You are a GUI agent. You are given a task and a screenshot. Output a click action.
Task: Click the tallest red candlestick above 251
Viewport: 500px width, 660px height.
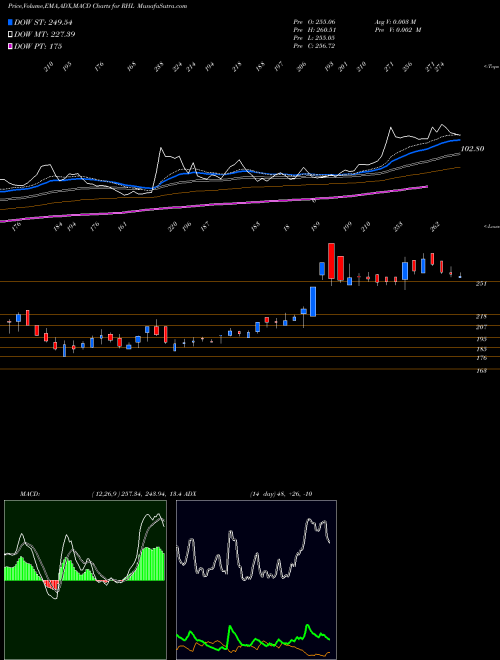(x=331, y=261)
